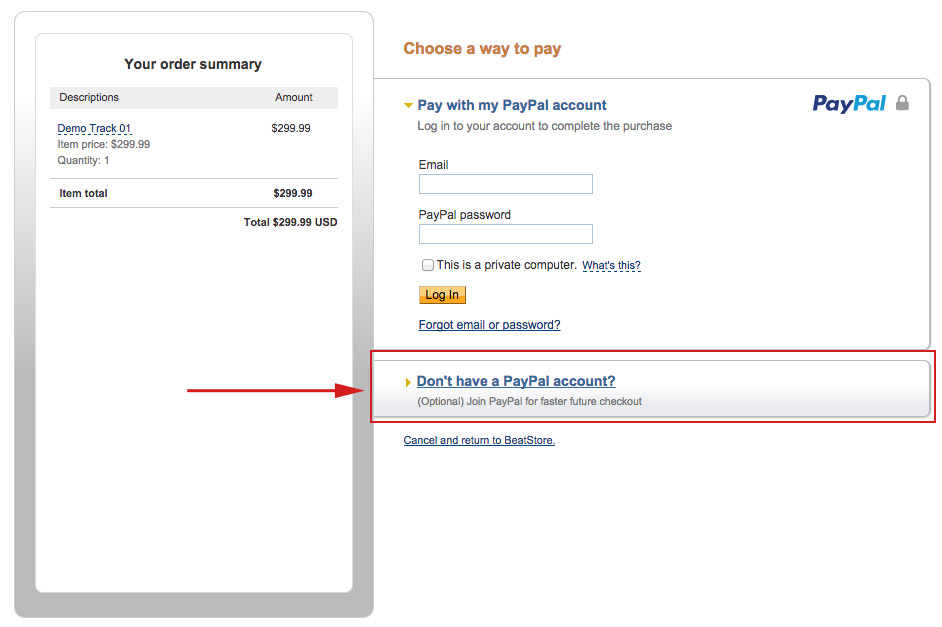Check This is a private computer box
This screenshot has height=627, width=942.
point(428,265)
